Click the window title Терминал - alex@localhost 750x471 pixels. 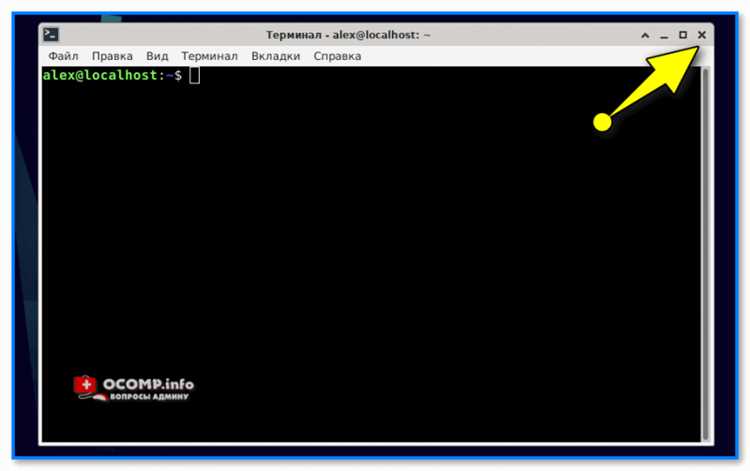pyautogui.click(x=348, y=35)
